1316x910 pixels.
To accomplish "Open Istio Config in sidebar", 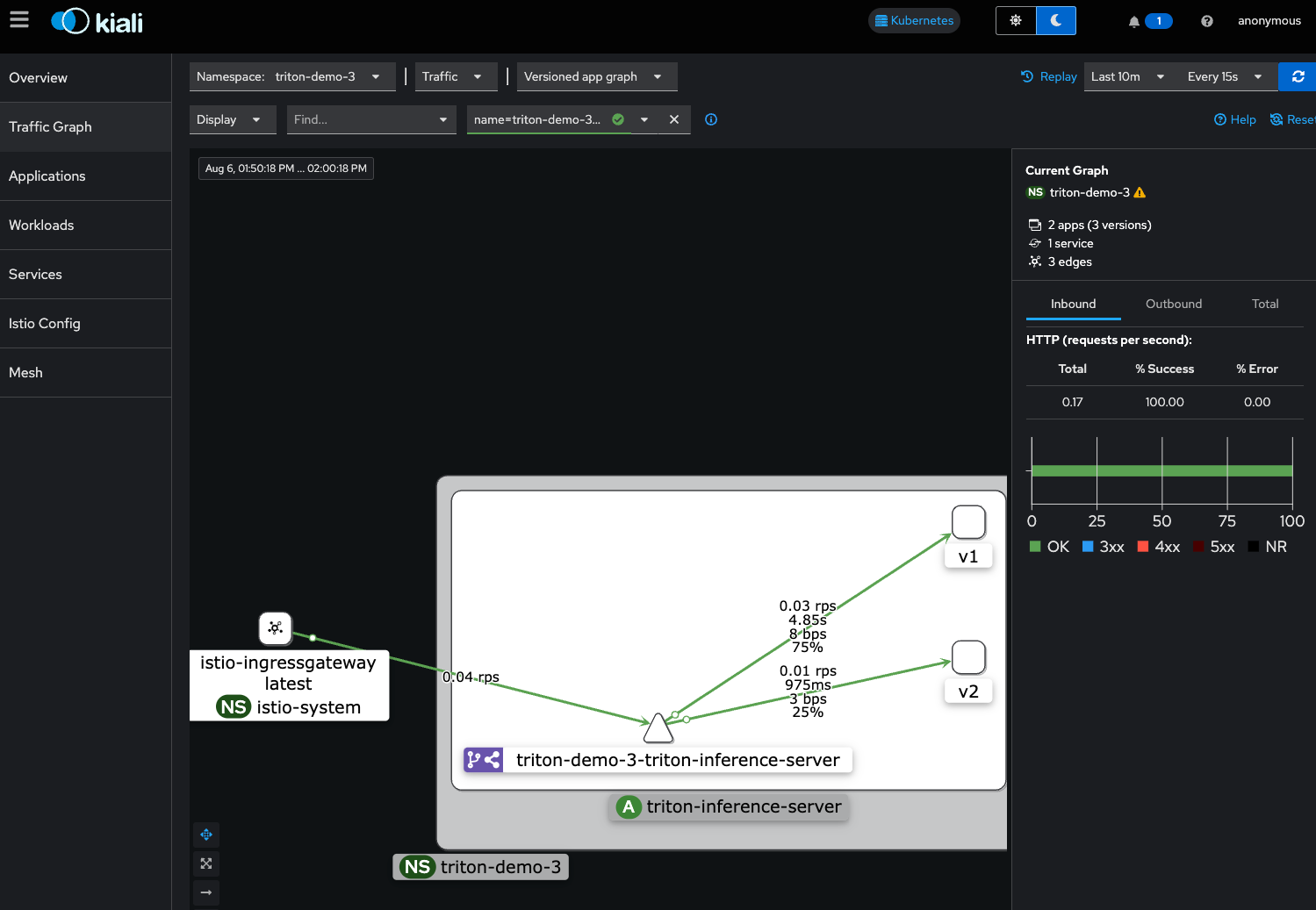I will click(x=85, y=324).
